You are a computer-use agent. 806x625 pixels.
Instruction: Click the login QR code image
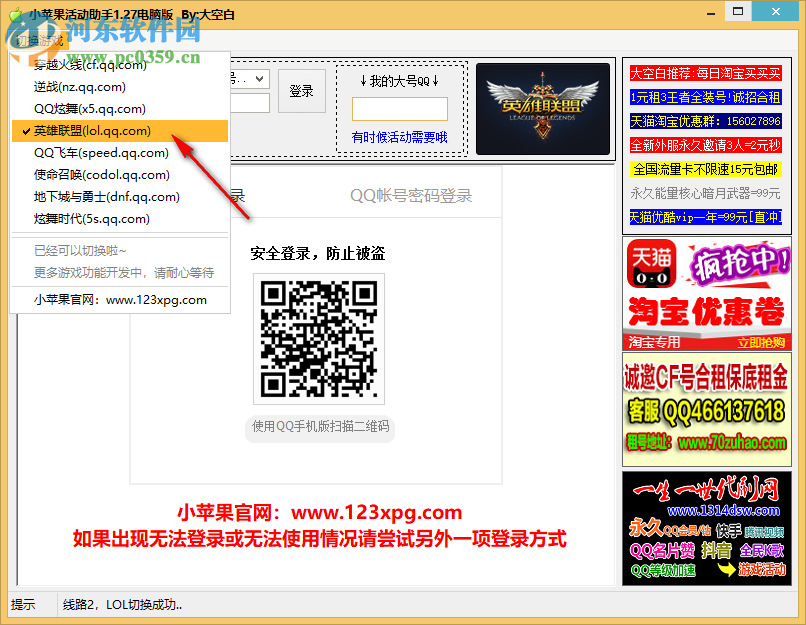pyautogui.click(x=319, y=339)
